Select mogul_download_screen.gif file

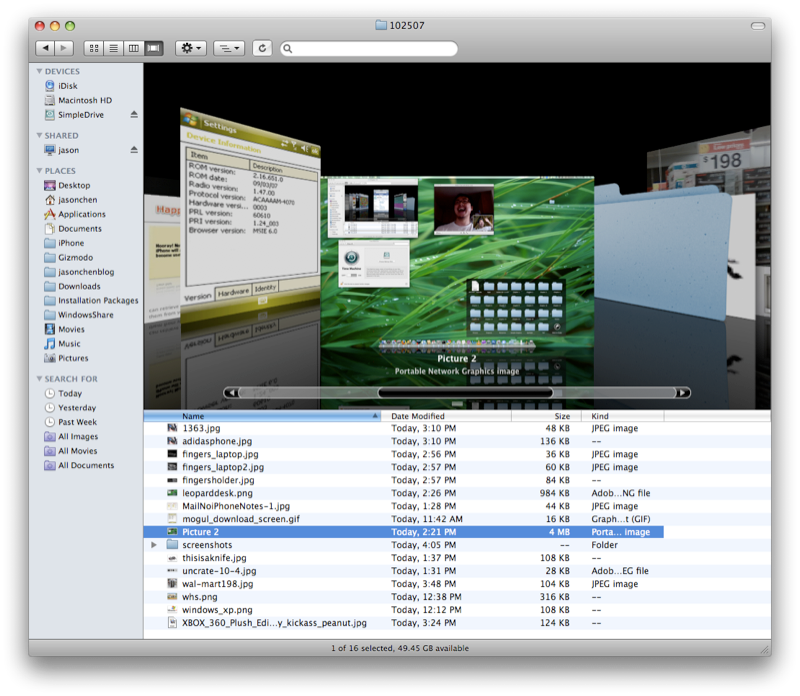click(457, 519)
